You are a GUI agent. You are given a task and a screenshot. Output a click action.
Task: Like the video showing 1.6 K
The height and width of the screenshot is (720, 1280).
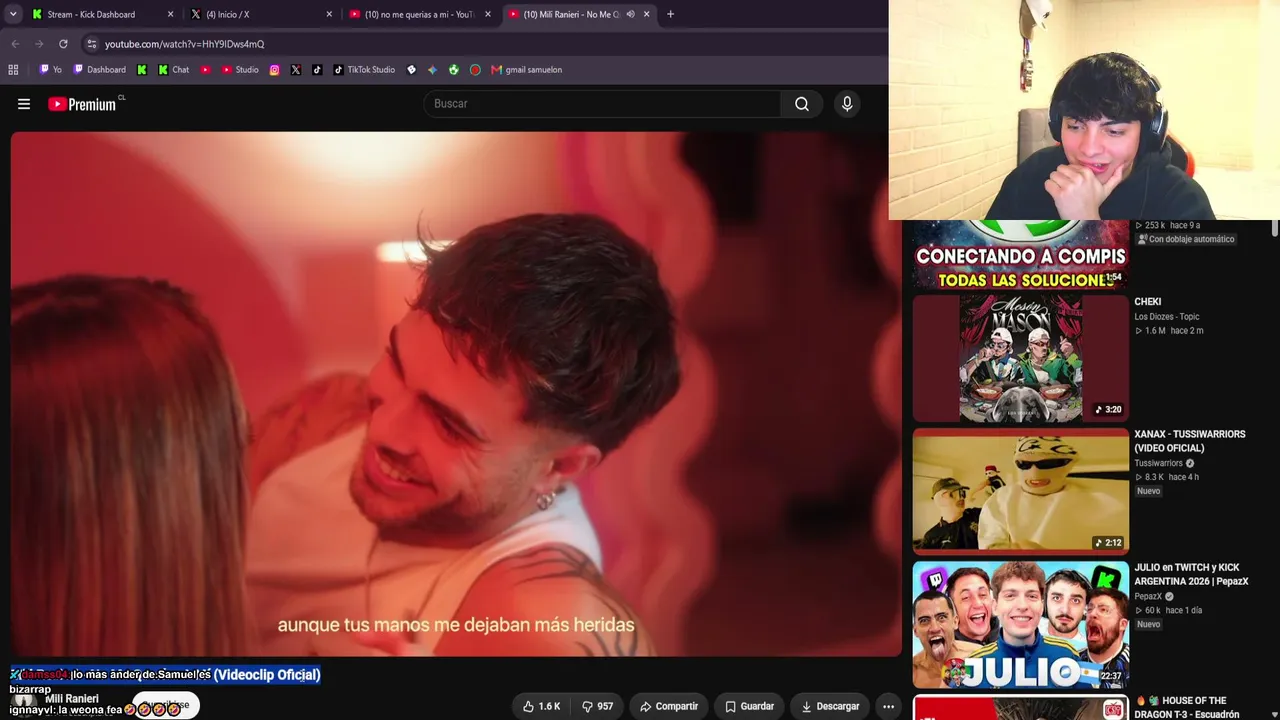point(541,706)
